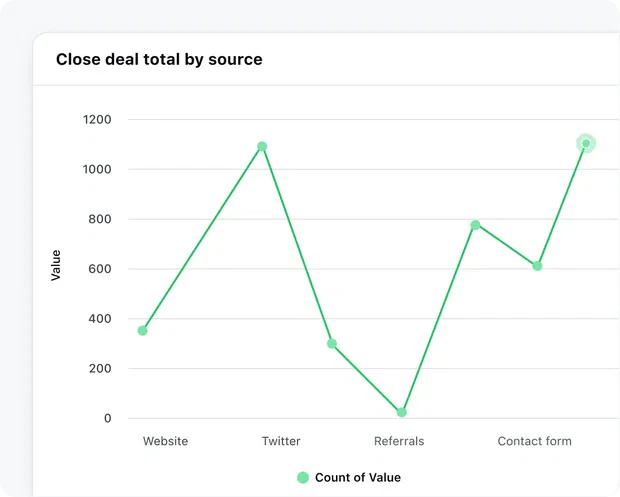Toggle the Count of Value legend dot
The width and height of the screenshot is (620, 497).
[303, 478]
